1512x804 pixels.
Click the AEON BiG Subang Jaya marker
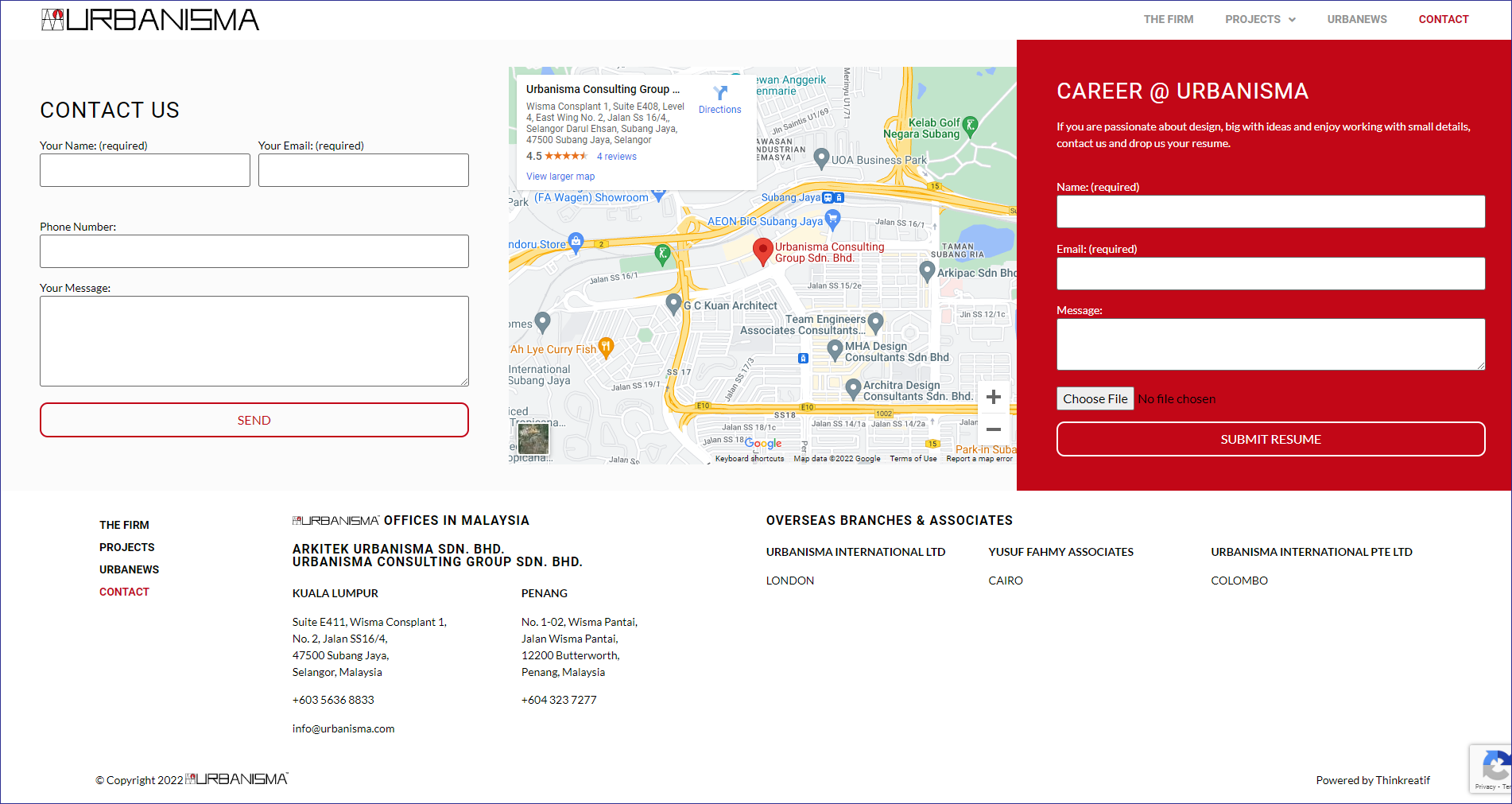[x=832, y=218]
